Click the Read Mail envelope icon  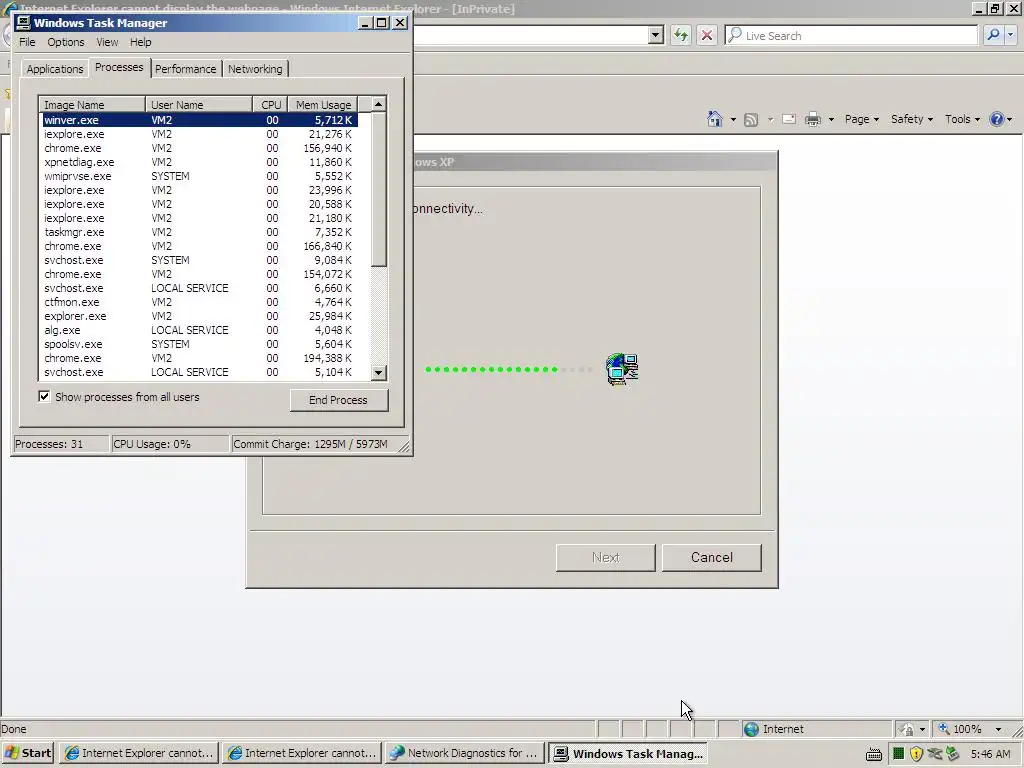(789, 119)
